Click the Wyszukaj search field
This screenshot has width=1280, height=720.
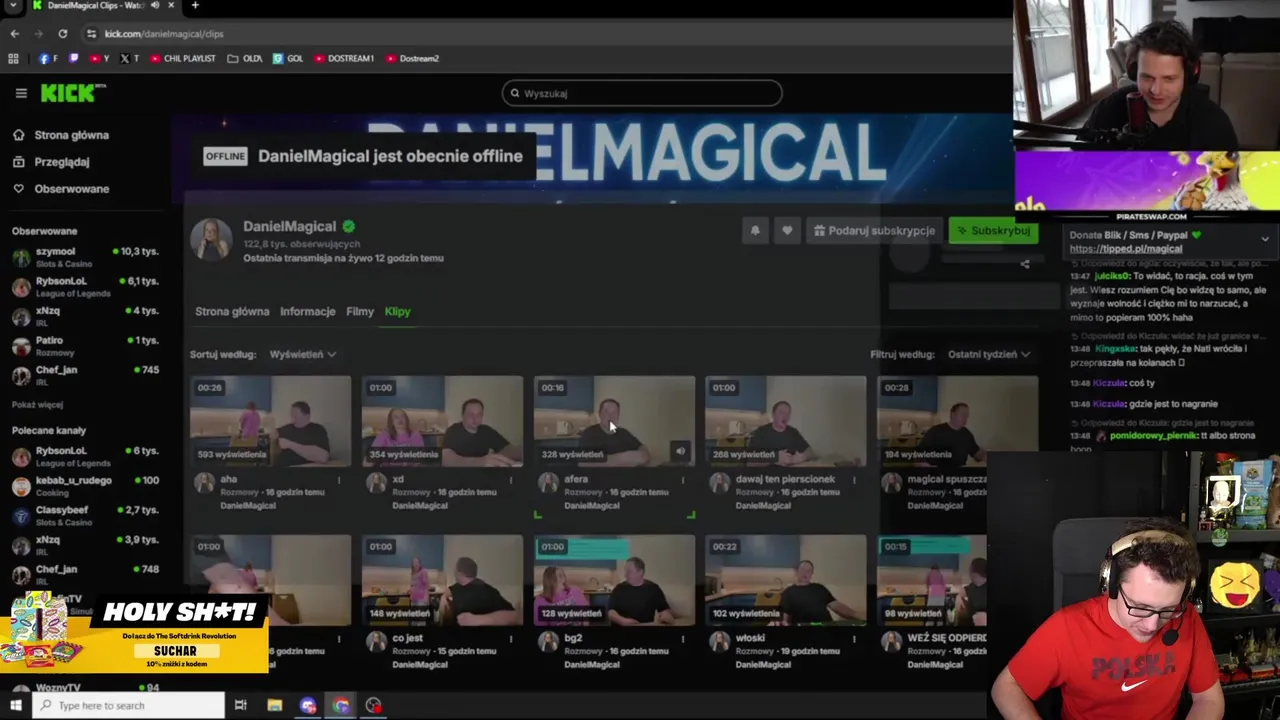642,93
